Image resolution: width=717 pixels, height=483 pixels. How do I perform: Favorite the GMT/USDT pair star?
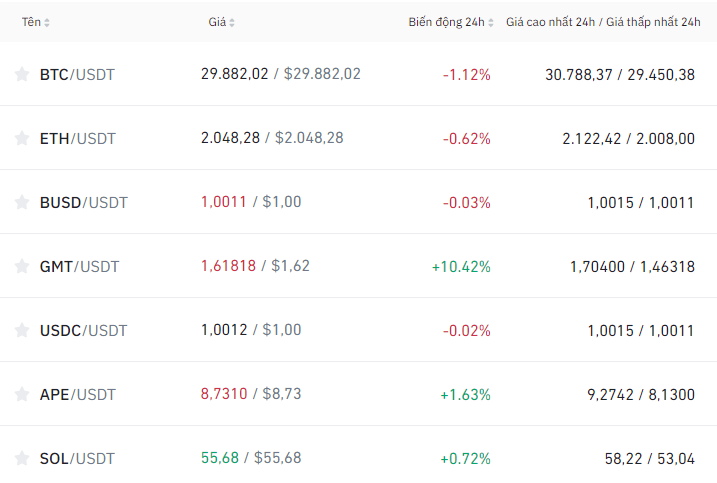(21, 266)
